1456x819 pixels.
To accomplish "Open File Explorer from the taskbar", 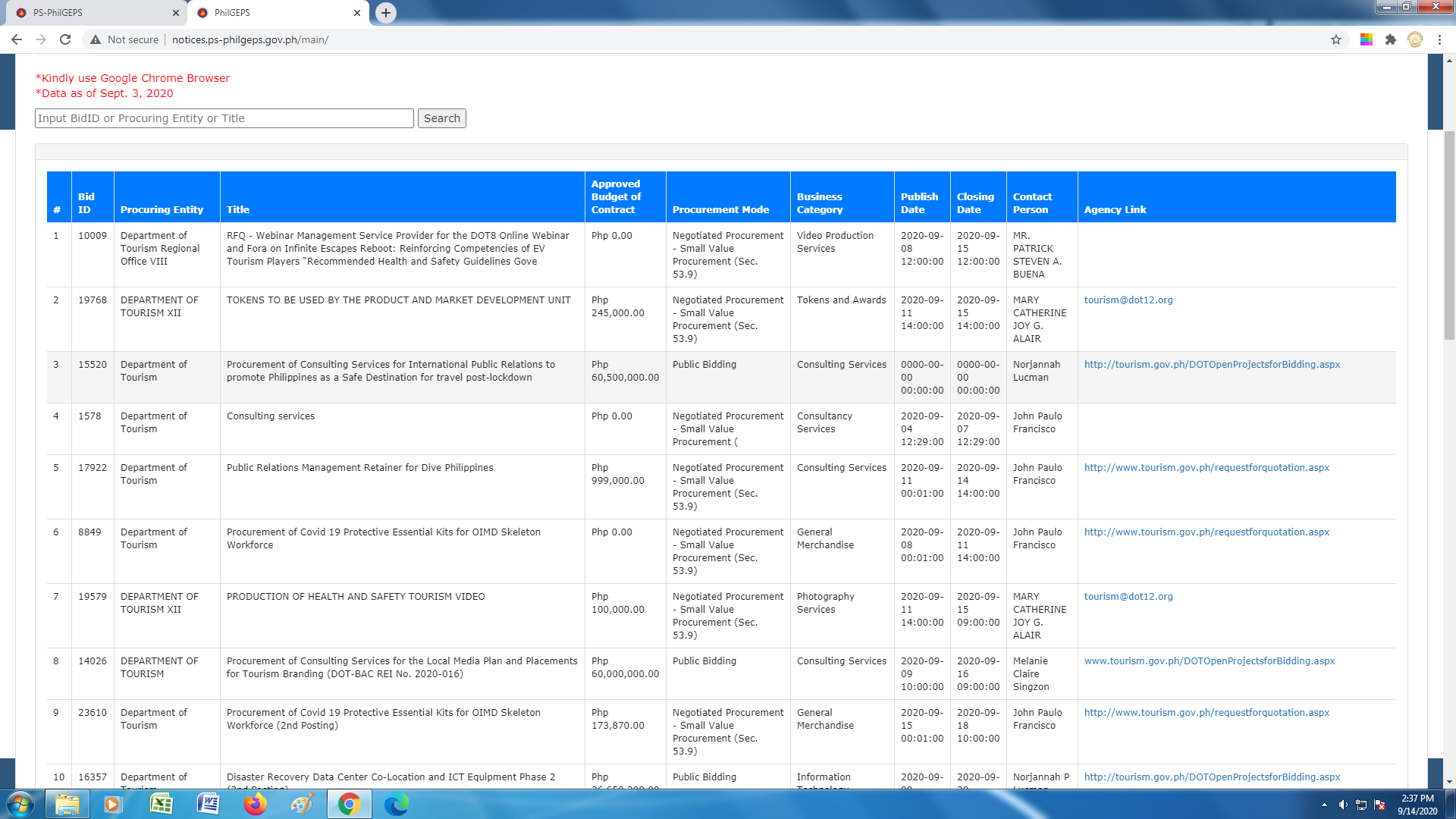I will 67,804.
